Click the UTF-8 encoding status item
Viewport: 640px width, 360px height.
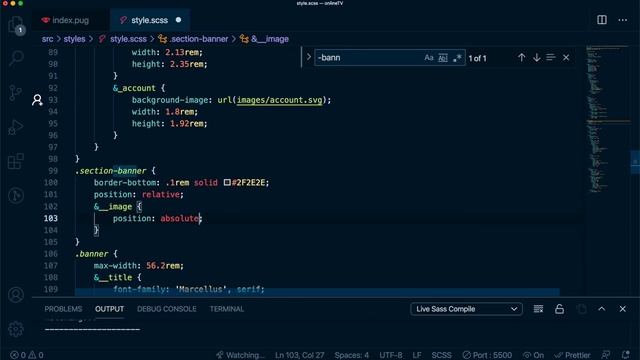391,355
